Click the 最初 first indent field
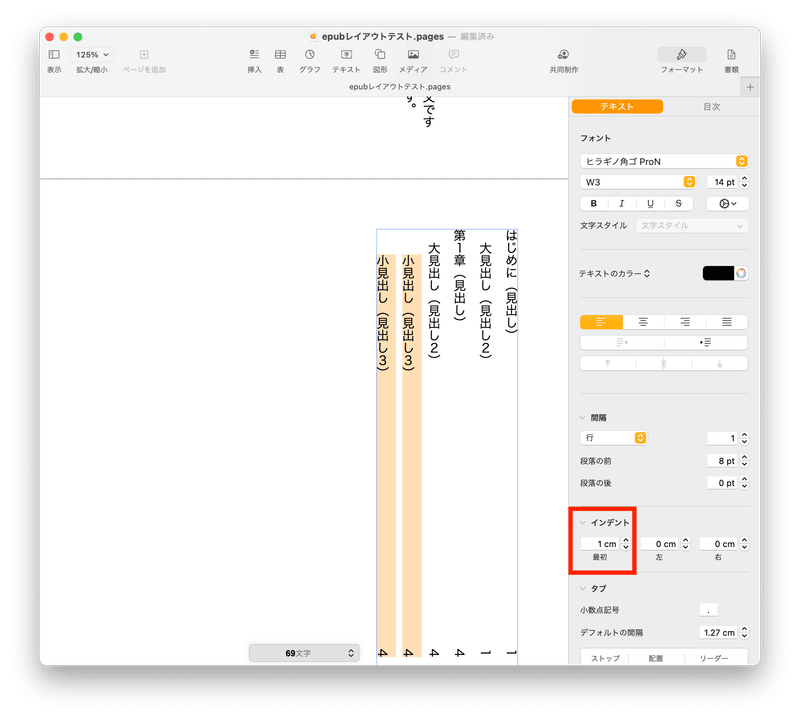The image size is (800, 718). pos(599,544)
